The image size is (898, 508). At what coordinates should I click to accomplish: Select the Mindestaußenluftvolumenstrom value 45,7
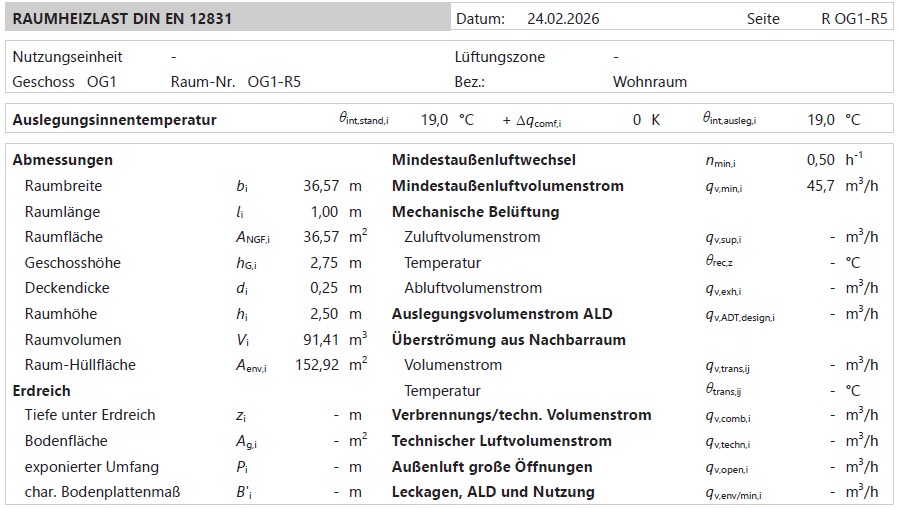[820, 186]
